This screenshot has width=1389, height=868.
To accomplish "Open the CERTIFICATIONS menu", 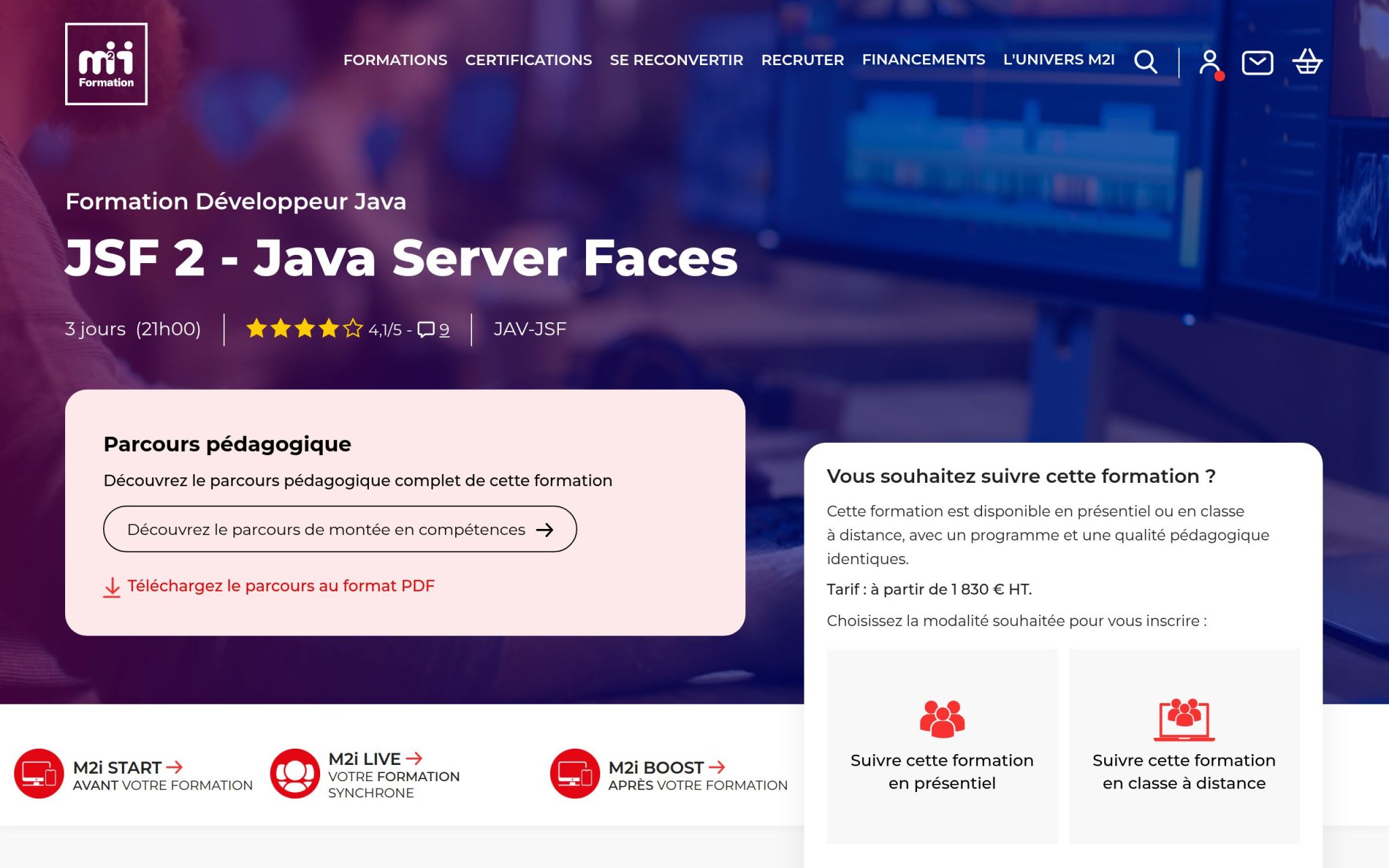I will point(528,60).
